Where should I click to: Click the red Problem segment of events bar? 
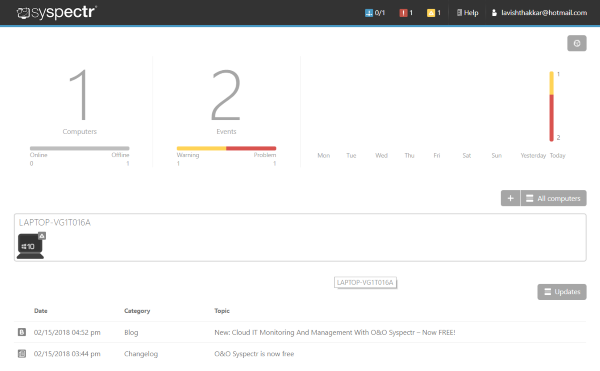coord(251,148)
